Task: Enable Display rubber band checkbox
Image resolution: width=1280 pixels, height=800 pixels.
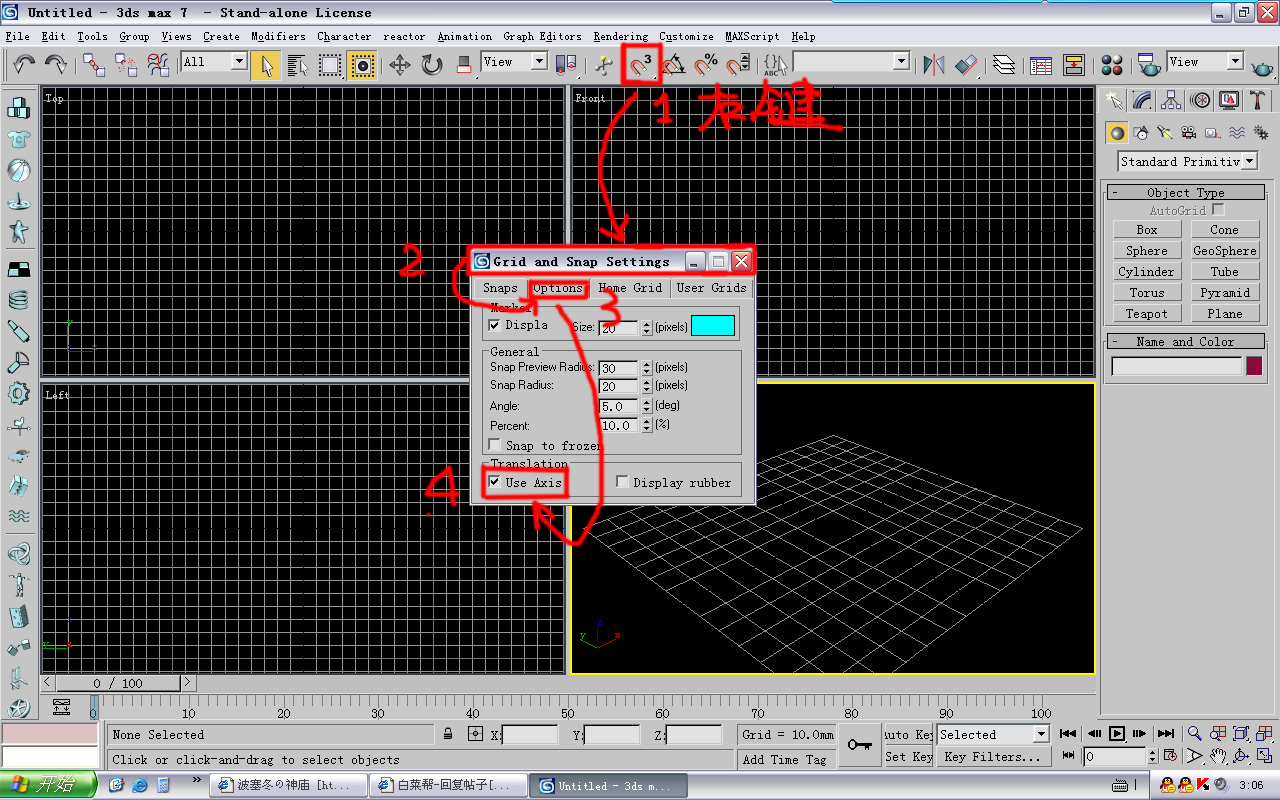Action: pos(622,482)
